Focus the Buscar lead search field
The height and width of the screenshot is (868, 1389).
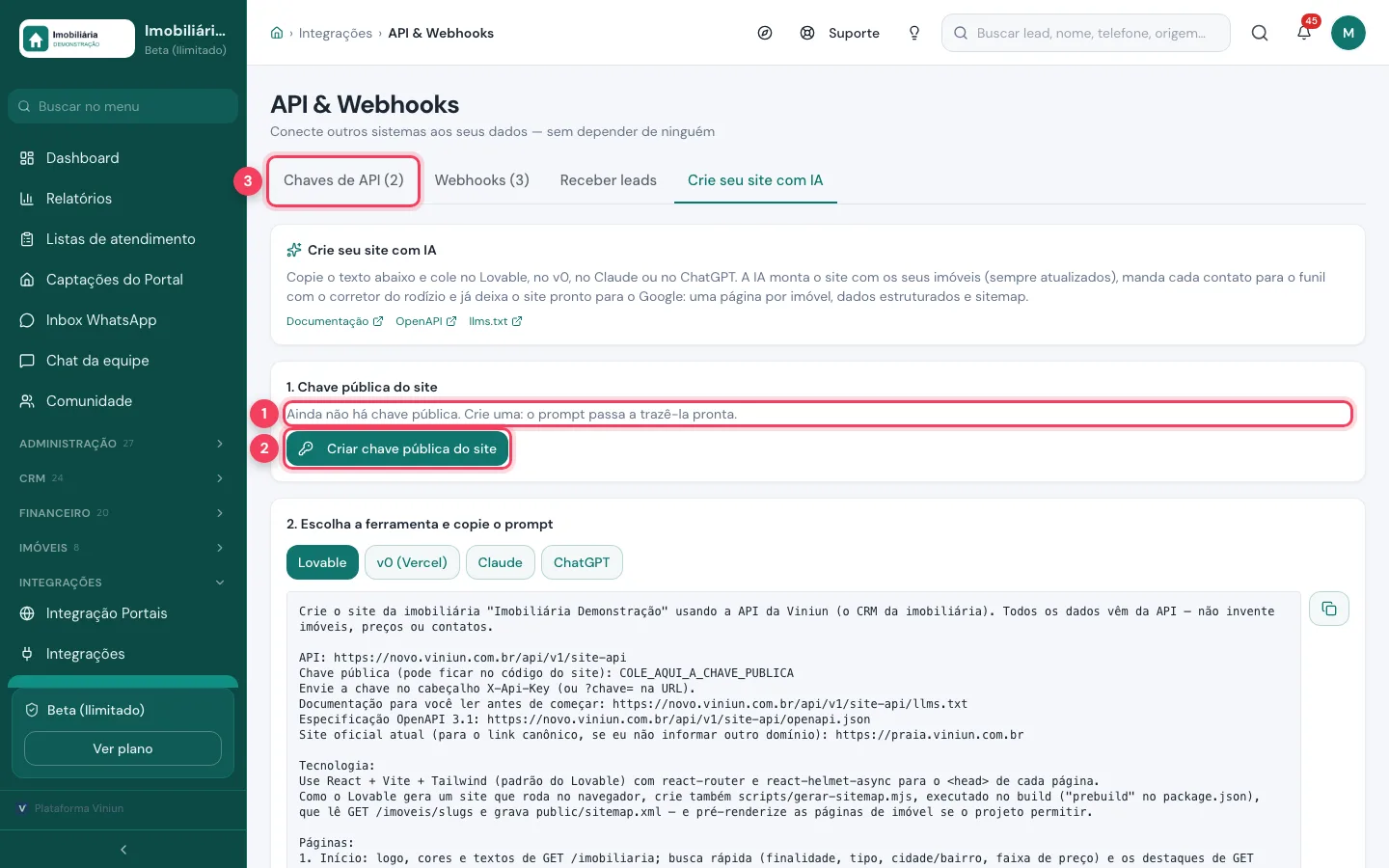tap(1086, 33)
